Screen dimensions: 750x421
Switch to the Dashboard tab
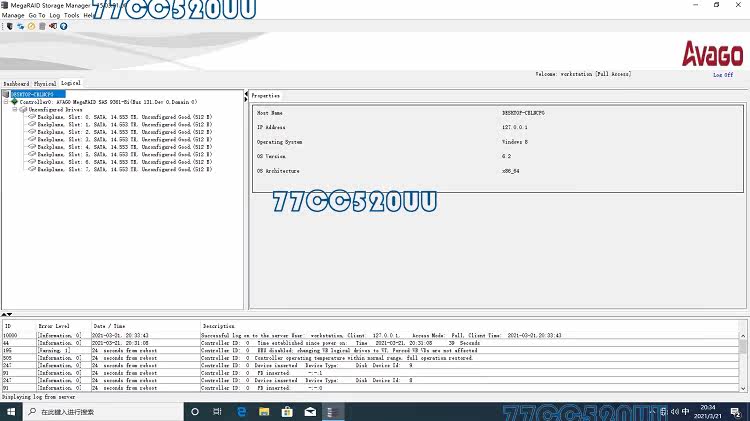[16, 84]
